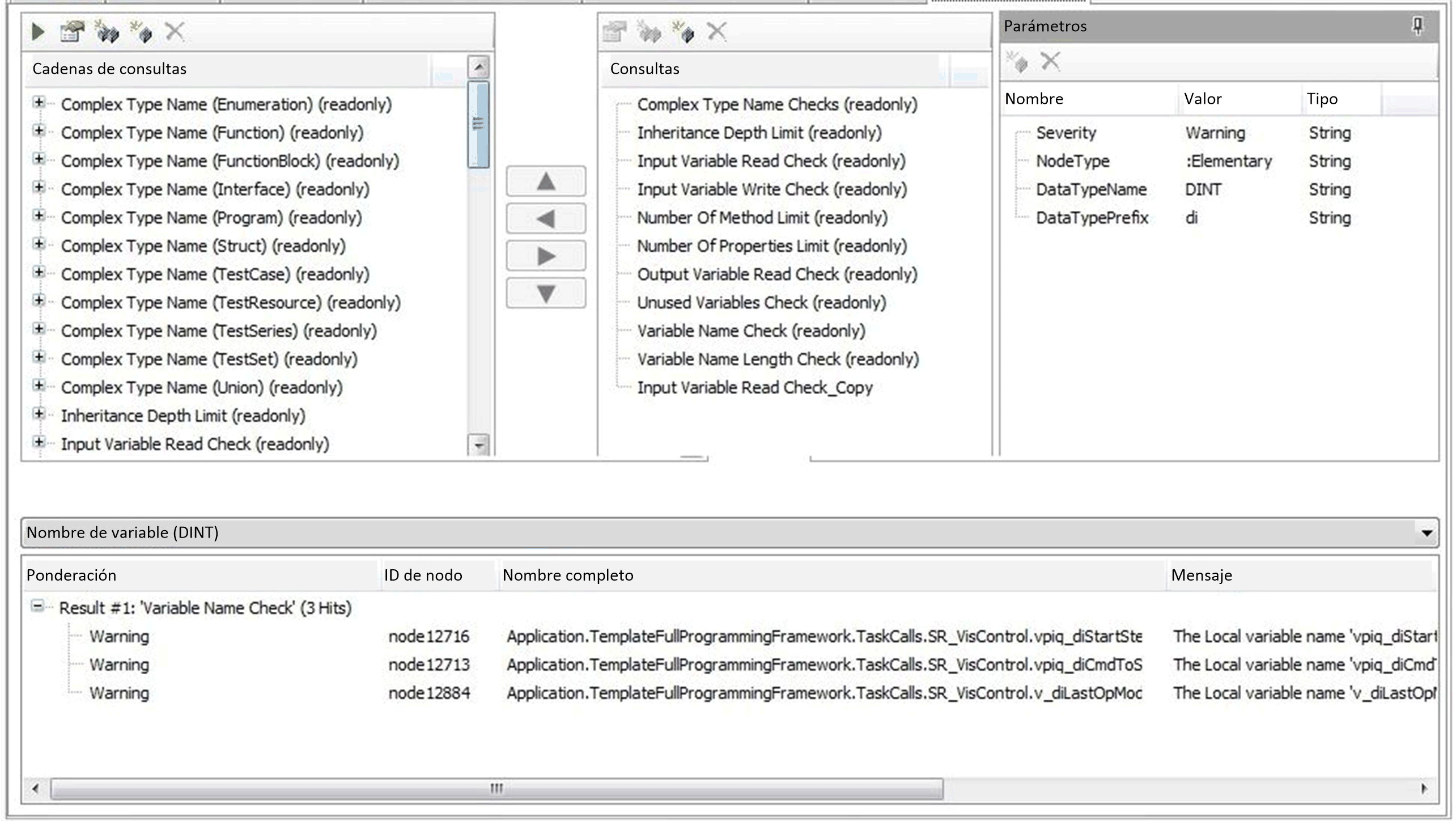Image resolution: width=1456 pixels, height=821 pixels.
Task: Expand Complex Type Name (Struct) chain
Action: 39,244
